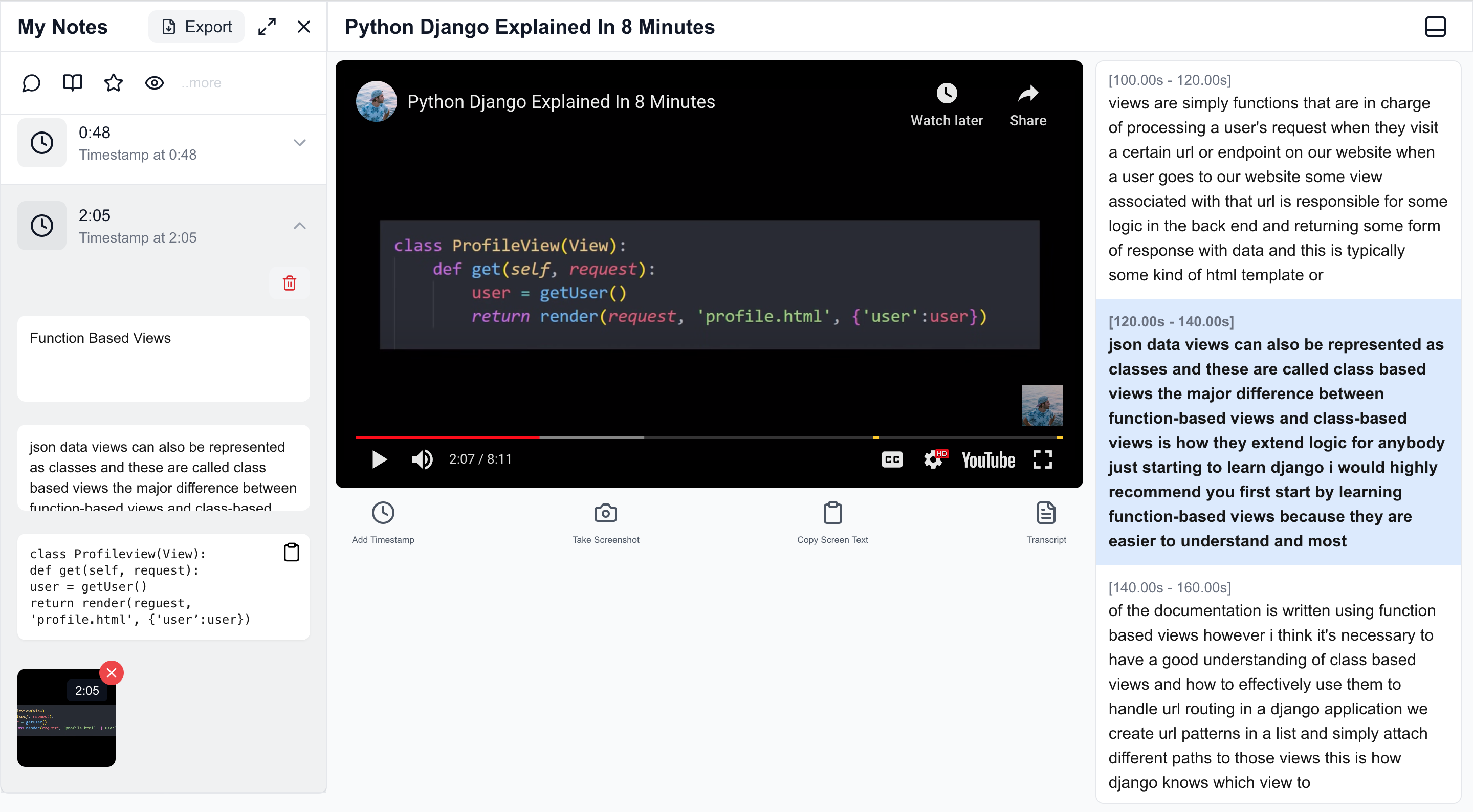The height and width of the screenshot is (812, 1473).
Task: Click the Add Timestamp icon
Action: (x=383, y=513)
